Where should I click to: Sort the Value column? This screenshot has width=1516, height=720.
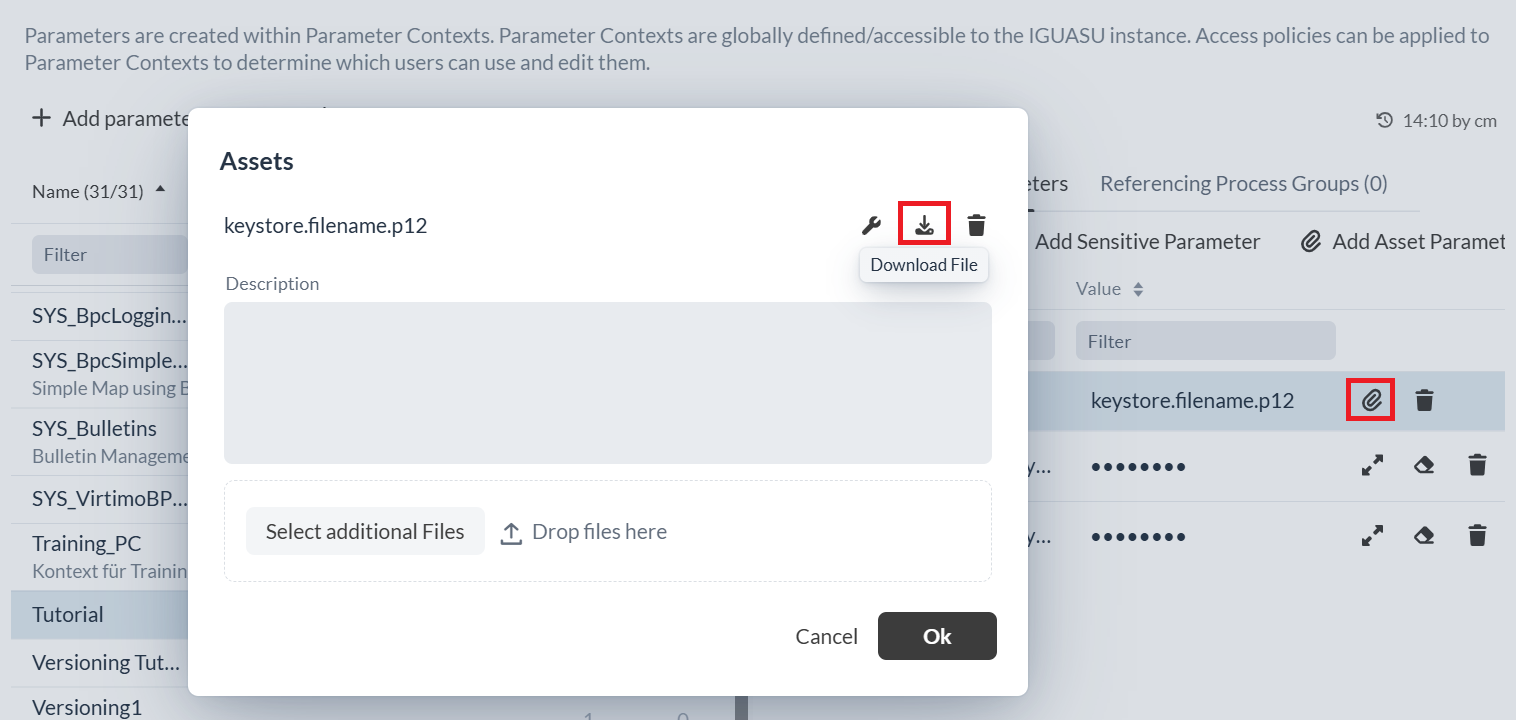1138,289
